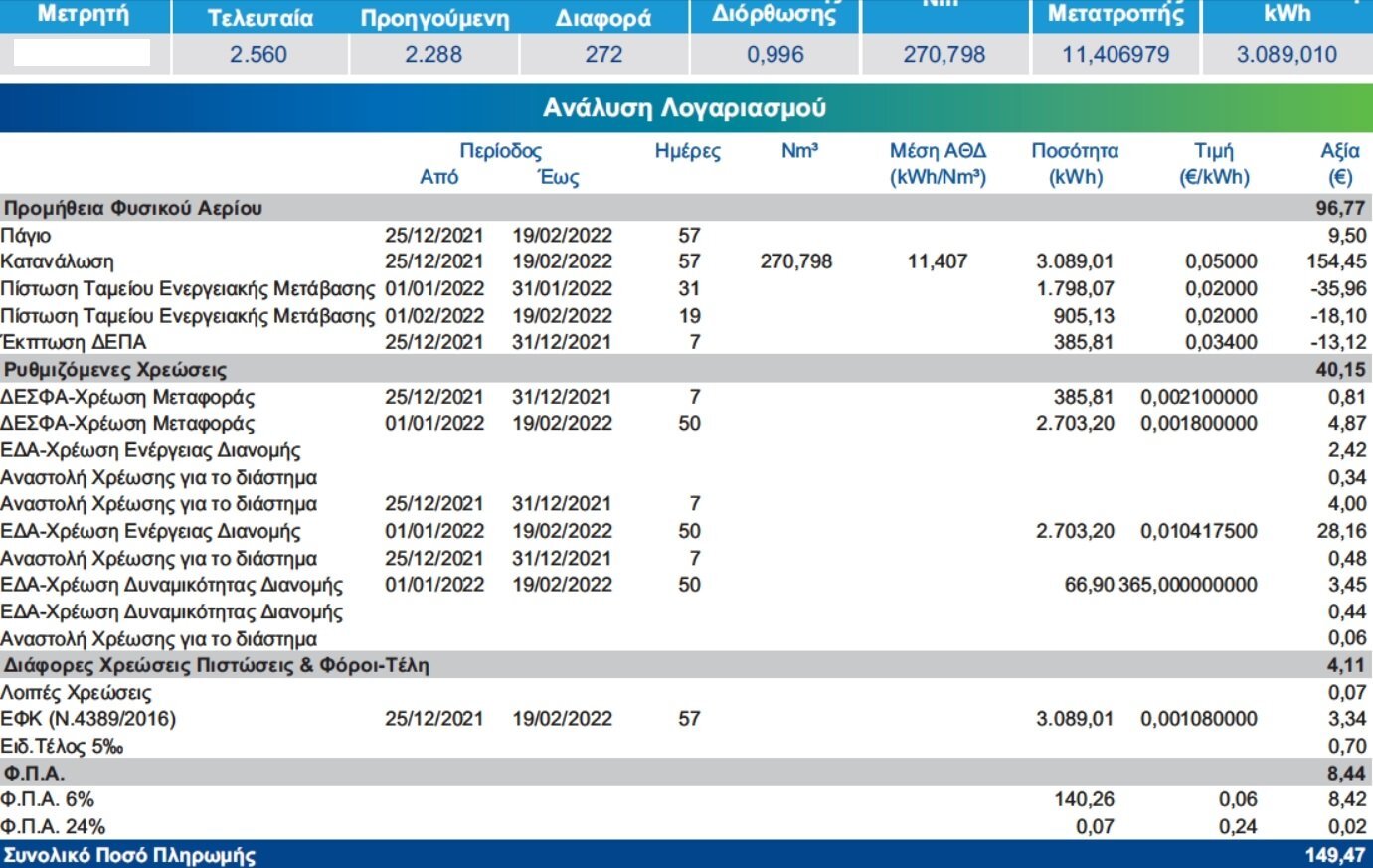
Task: Click the 'Λοιπές Χρεώσεις' row label
Action: click(x=76, y=693)
